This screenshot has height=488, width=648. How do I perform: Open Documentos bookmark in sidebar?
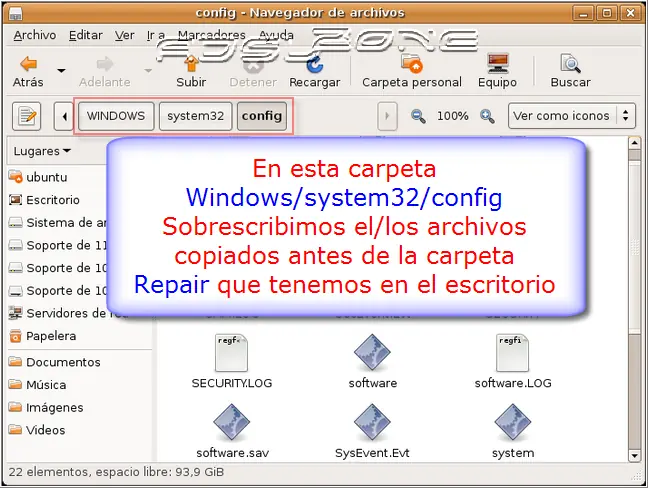54,362
